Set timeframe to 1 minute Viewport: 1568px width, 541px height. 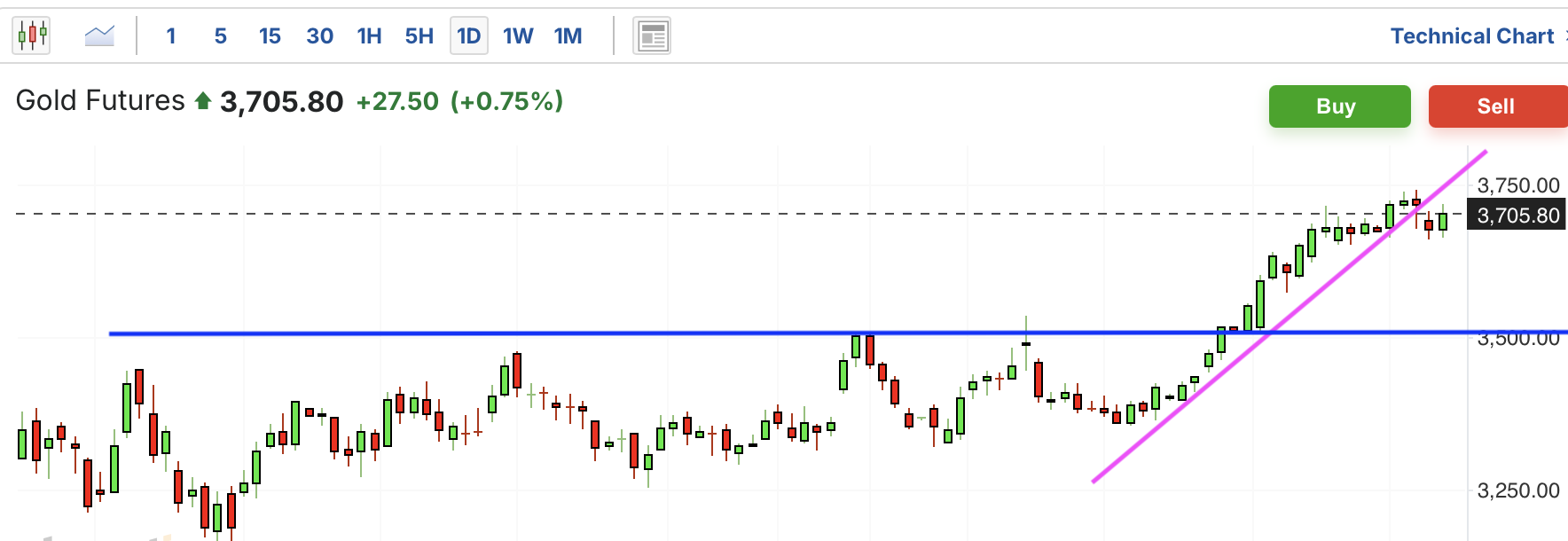(x=171, y=36)
